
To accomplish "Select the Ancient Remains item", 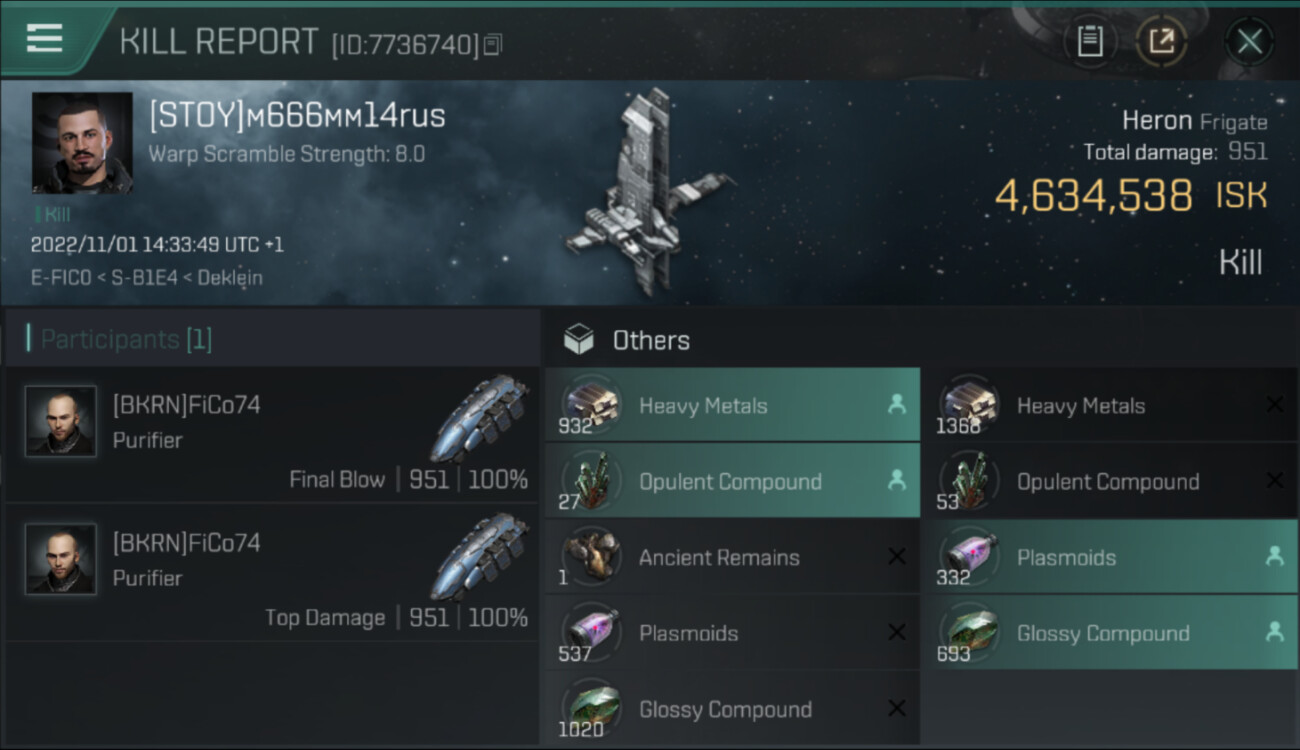I will (732, 557).
